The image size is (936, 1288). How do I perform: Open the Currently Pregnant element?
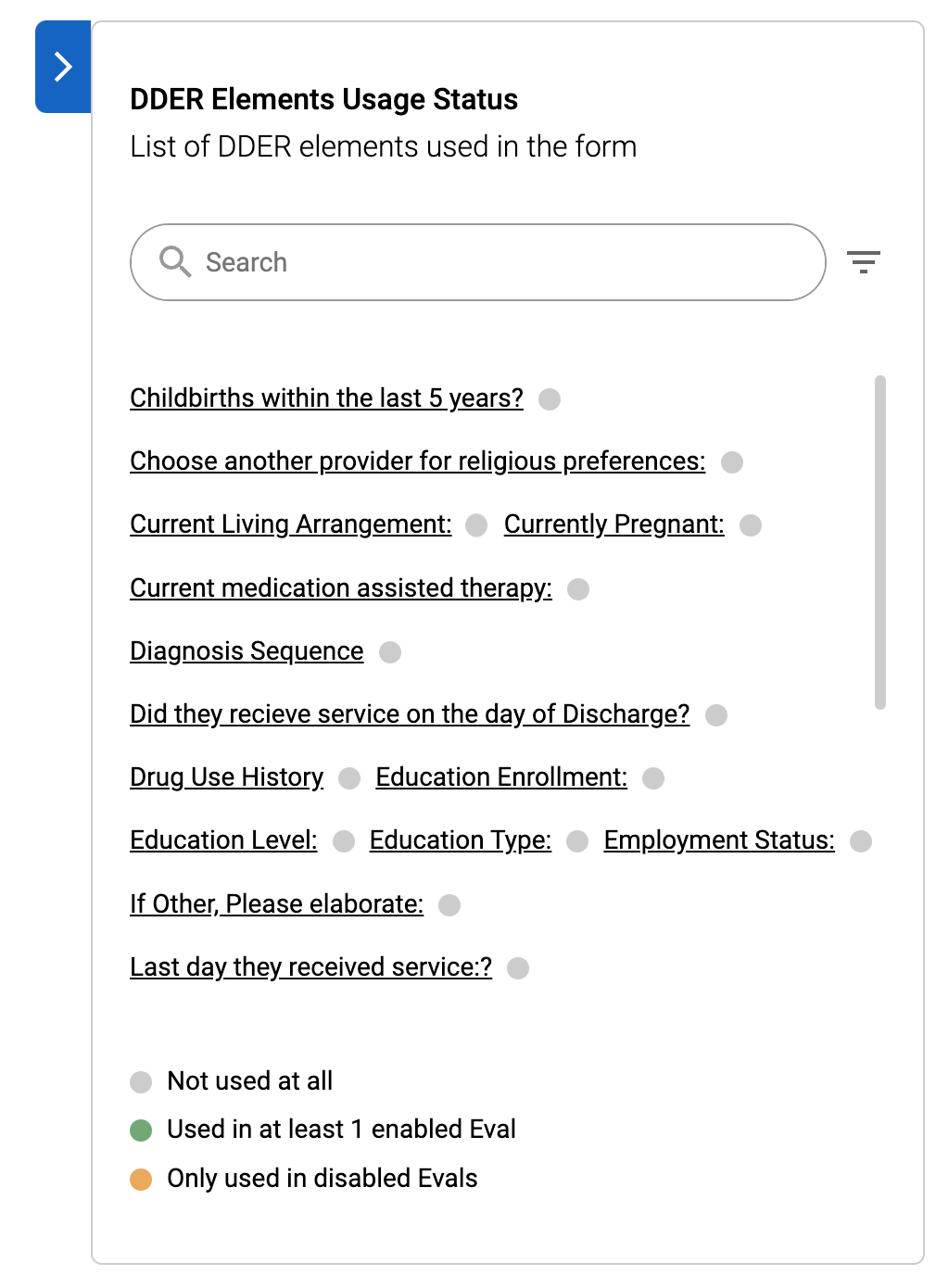613,524
